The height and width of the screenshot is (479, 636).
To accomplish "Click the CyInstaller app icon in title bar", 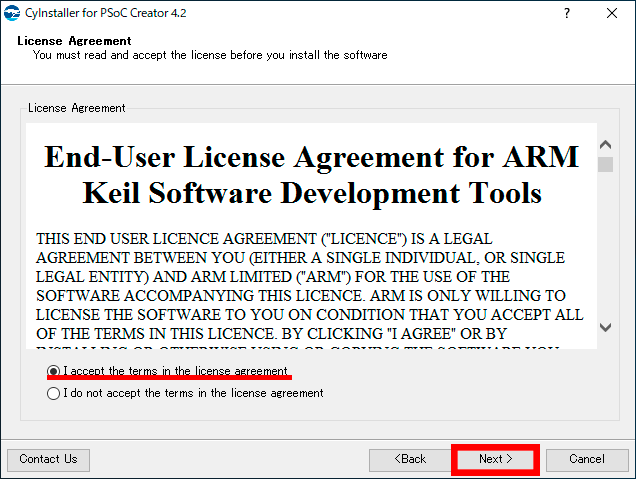I will pyautogui.click(x=12, y=13).
